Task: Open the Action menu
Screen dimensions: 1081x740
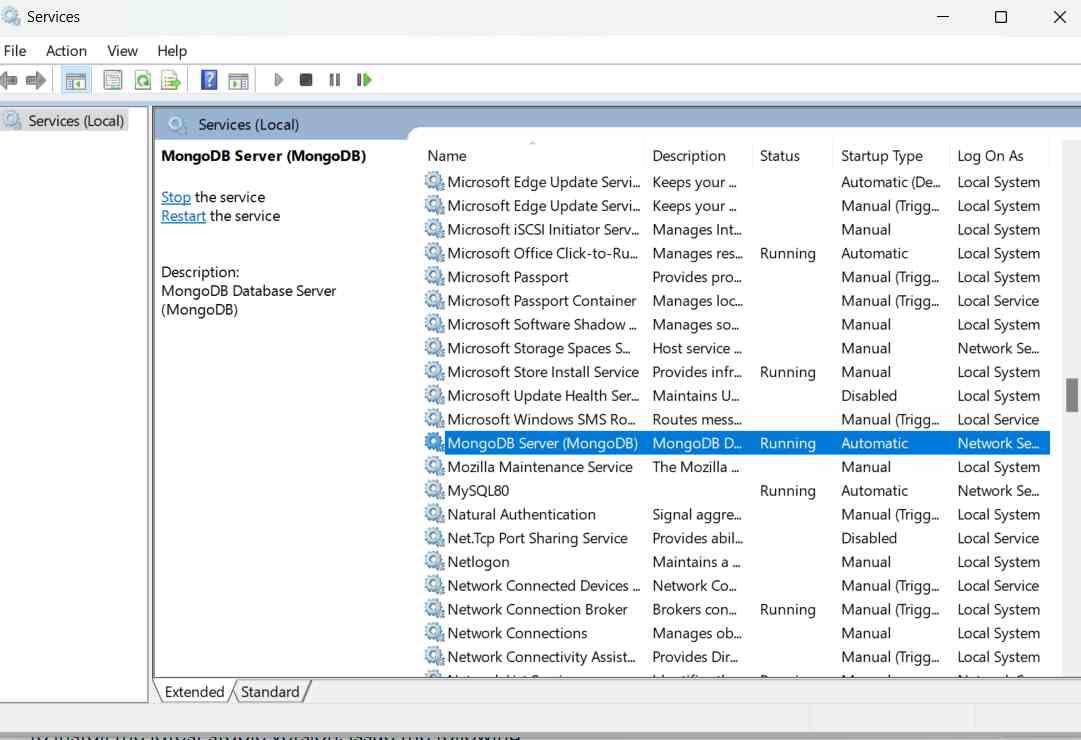Action: pos(66,51)
